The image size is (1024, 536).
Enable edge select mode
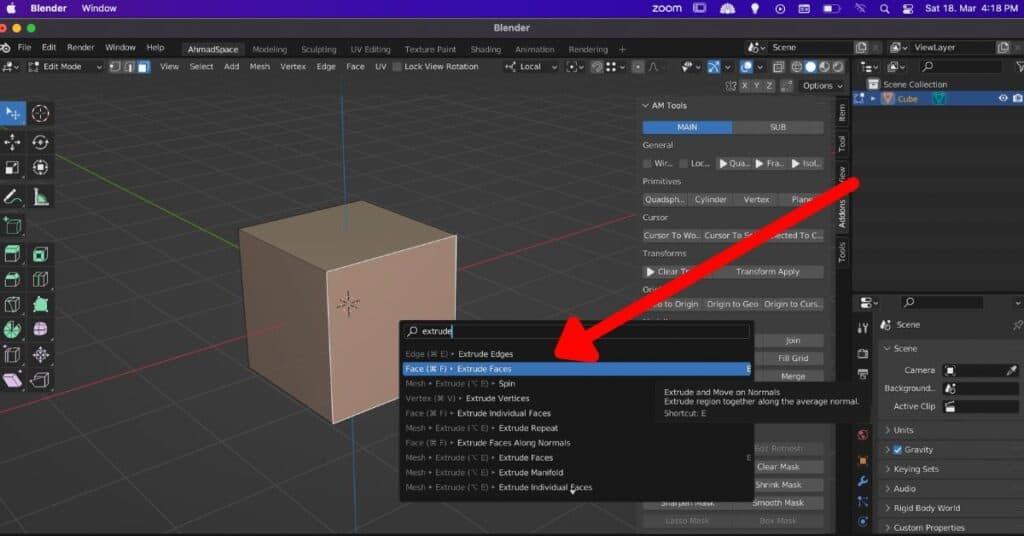(129, 67)
